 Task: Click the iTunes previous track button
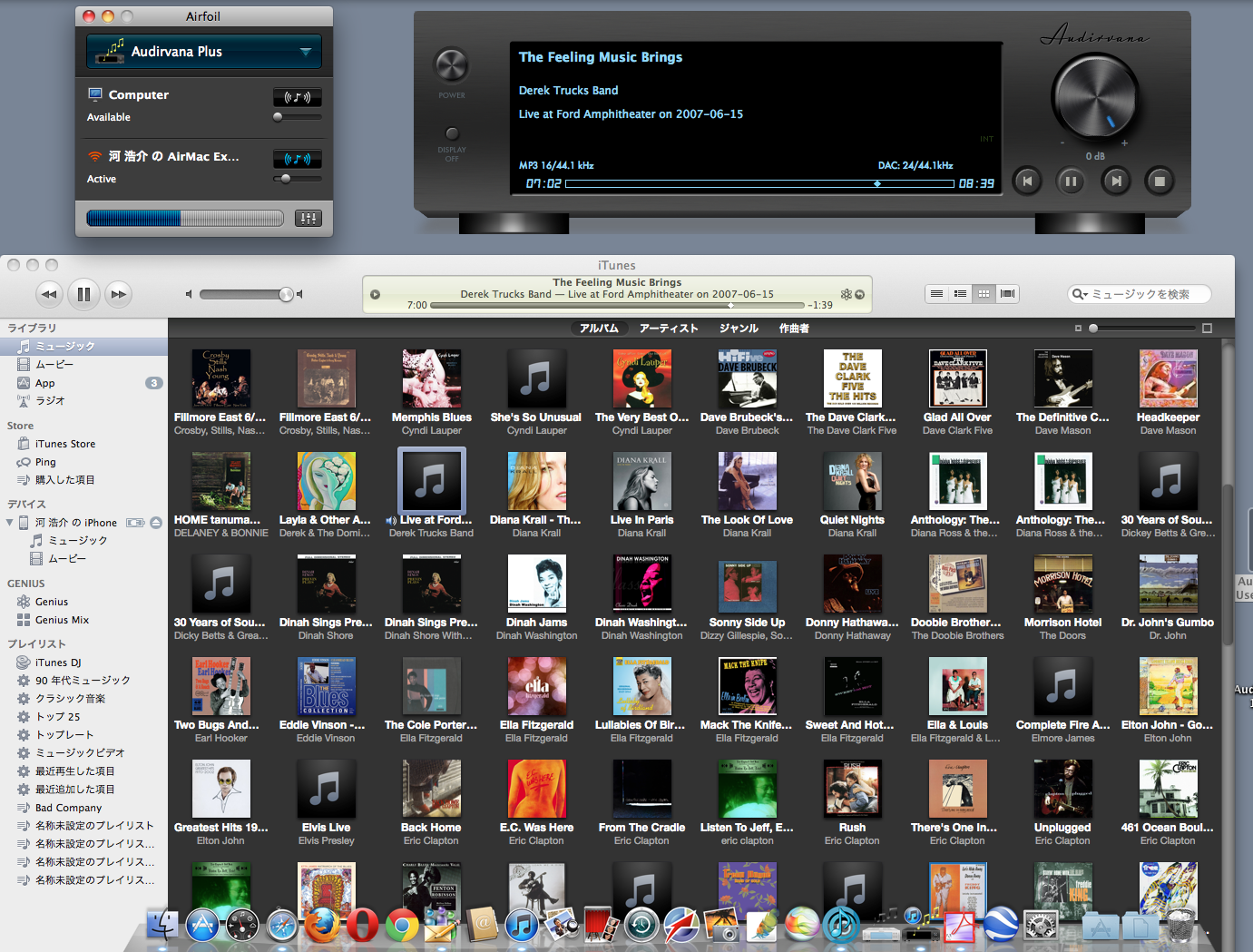click(x=49, y=294)
